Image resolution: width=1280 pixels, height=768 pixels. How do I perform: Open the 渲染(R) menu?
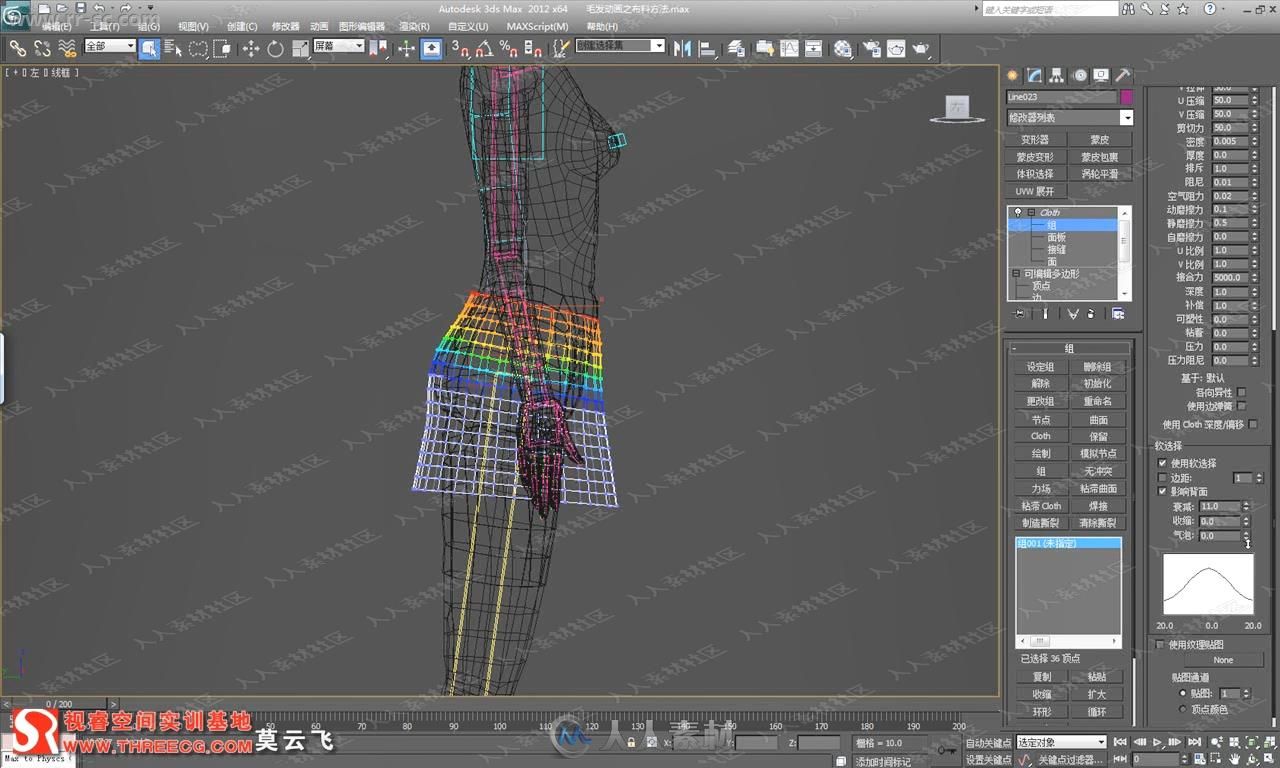pyautogui.click(x=414, y=27)
